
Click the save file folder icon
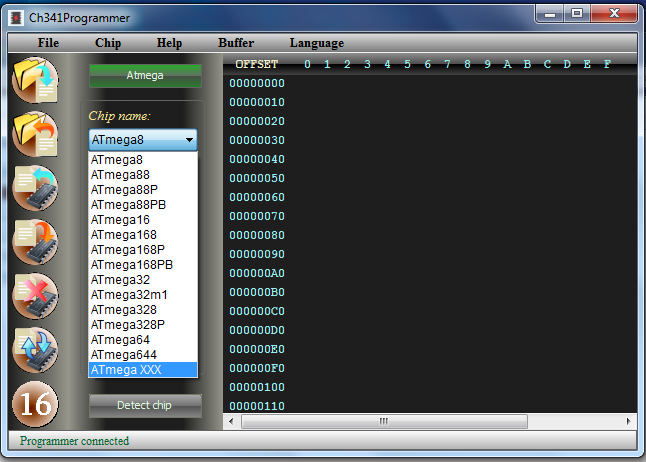coord(35,134)
